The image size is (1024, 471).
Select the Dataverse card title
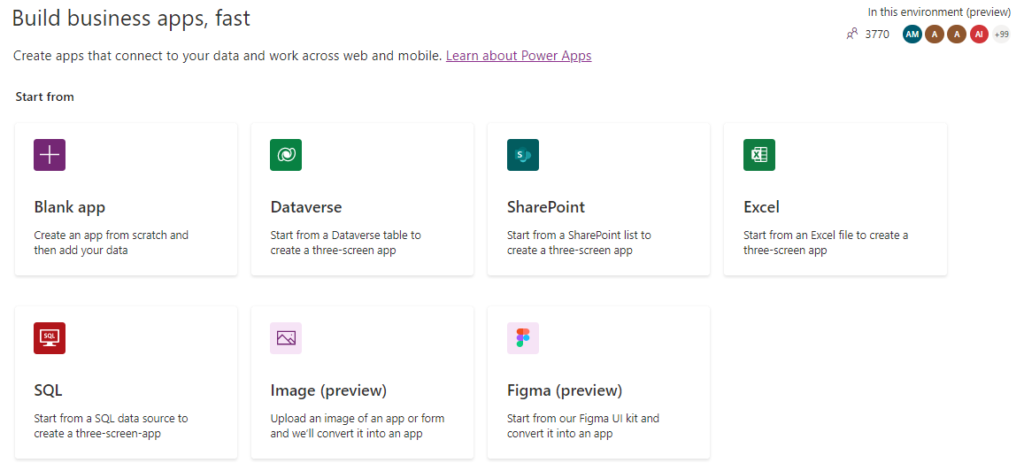tap(306, 208)
